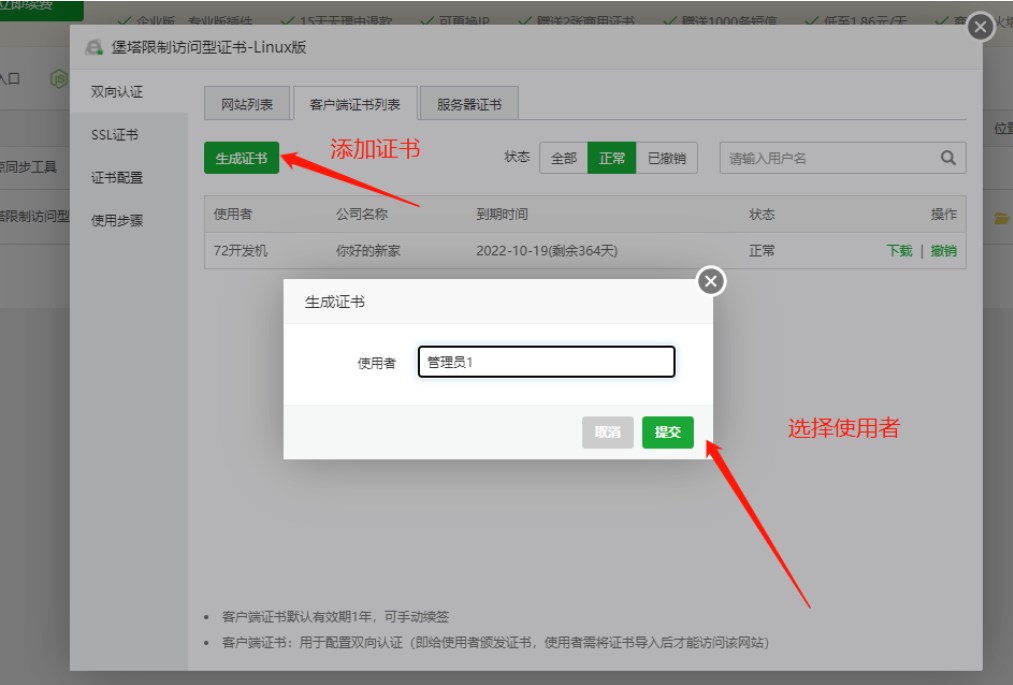
Task: Click the 使用者 text input
Action: [546, 362]
